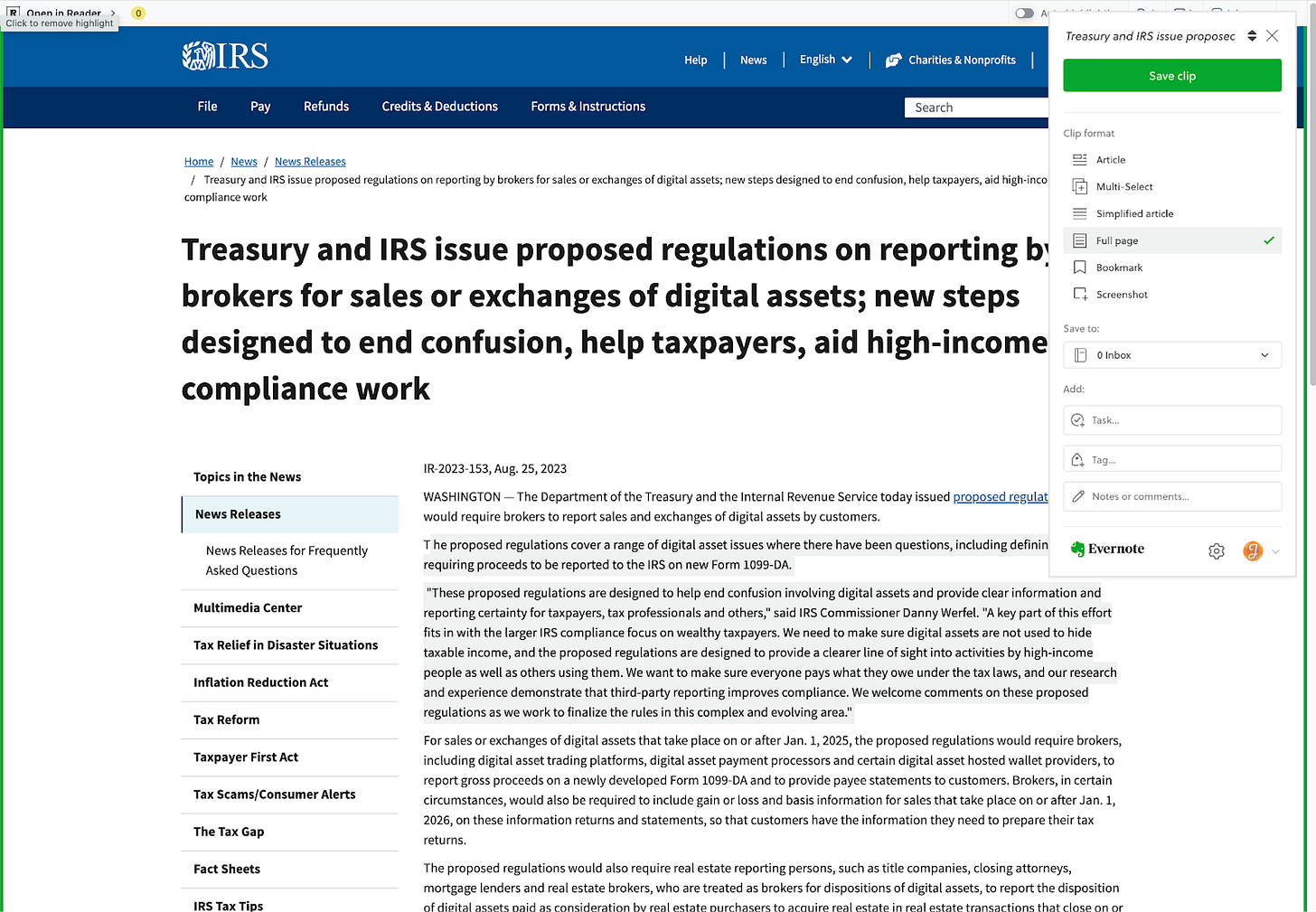Edit the clip title text field
This screenshot has height=912, width=1316.
pyautogui.click(x=1151, y=36)
